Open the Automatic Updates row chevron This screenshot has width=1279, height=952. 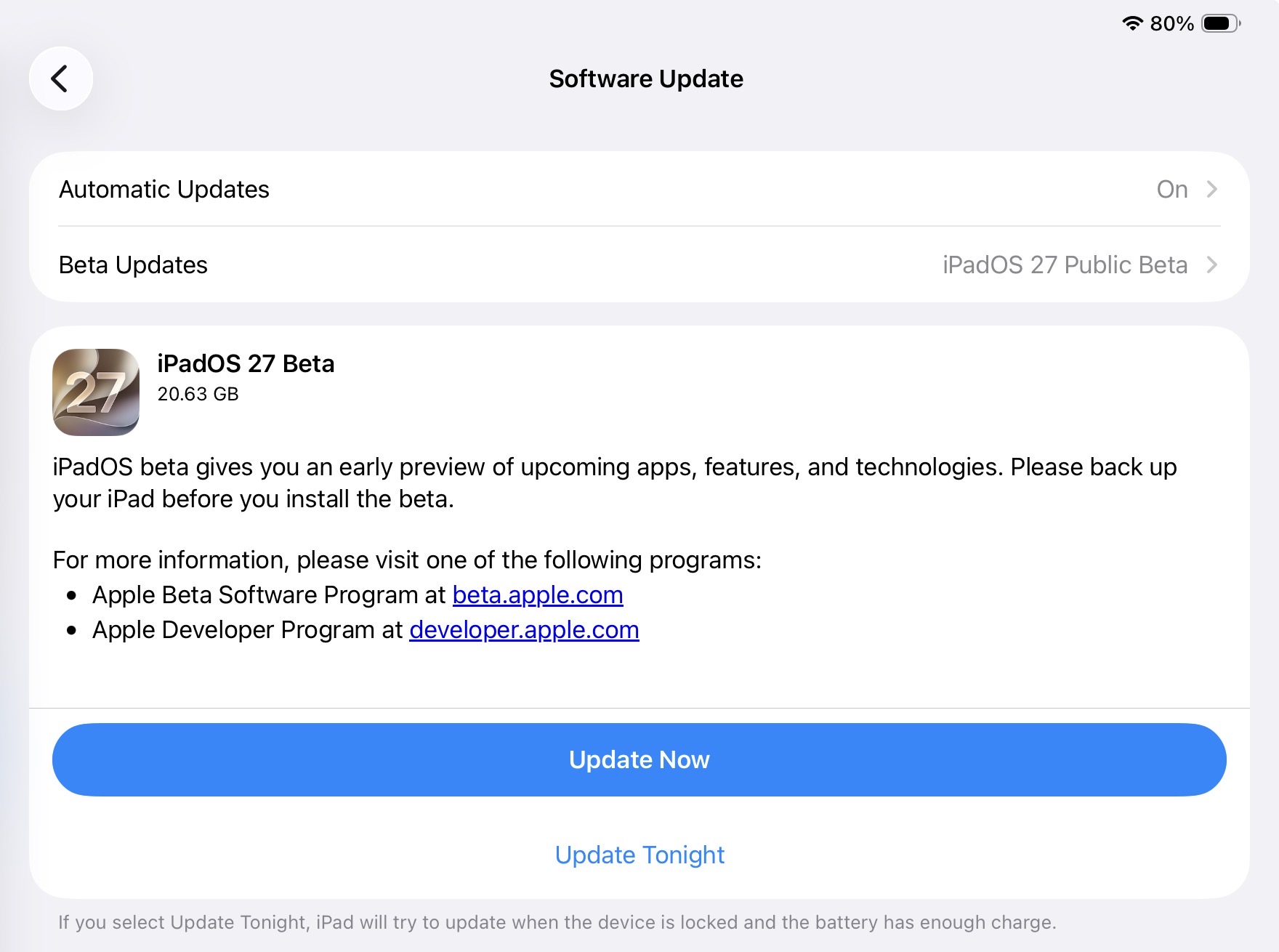(x=1211, y=189)
